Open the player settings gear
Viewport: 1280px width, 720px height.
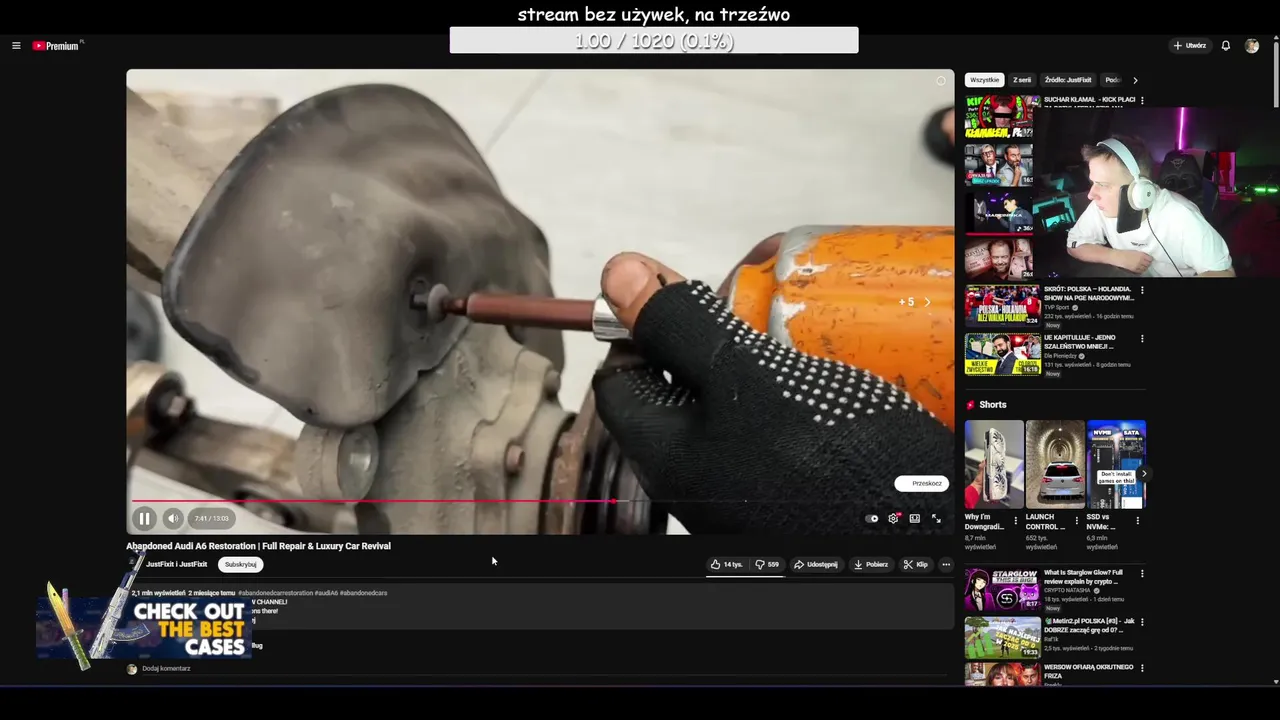[893, 518]
